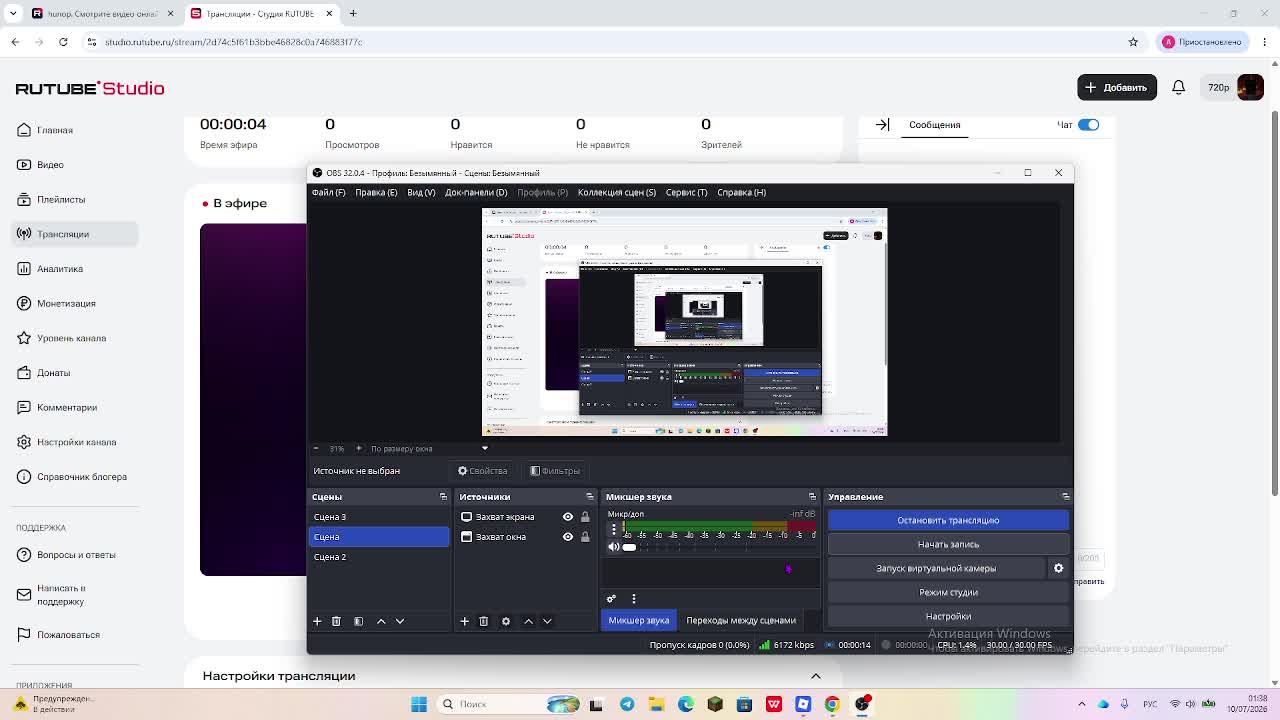Mute the Микр/доп speaker icon
Viewport: 1280px width, 720px height.
coord(613,547)
